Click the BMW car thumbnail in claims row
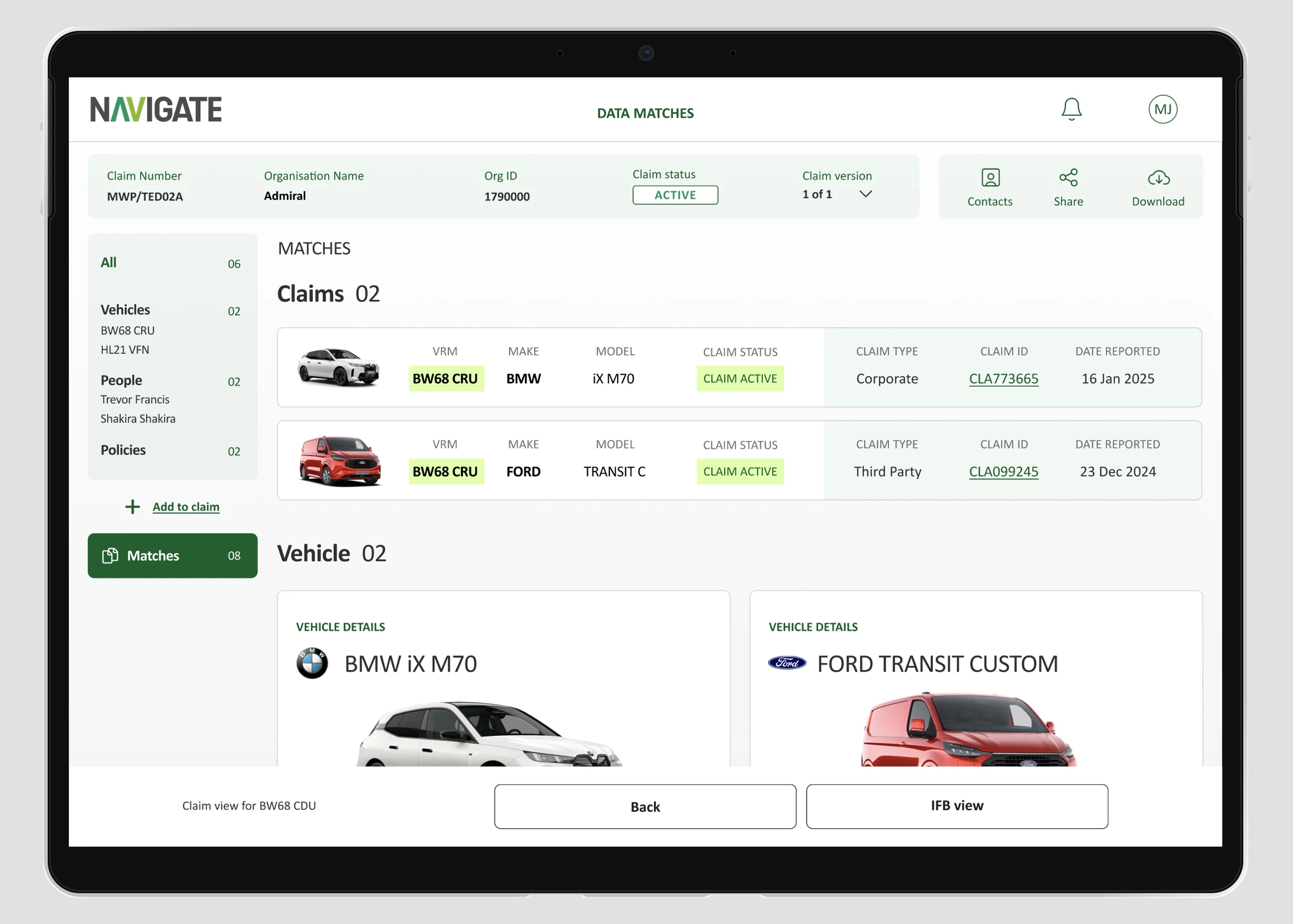Screen dimensions: 1293x924 [x=339, y=367]
